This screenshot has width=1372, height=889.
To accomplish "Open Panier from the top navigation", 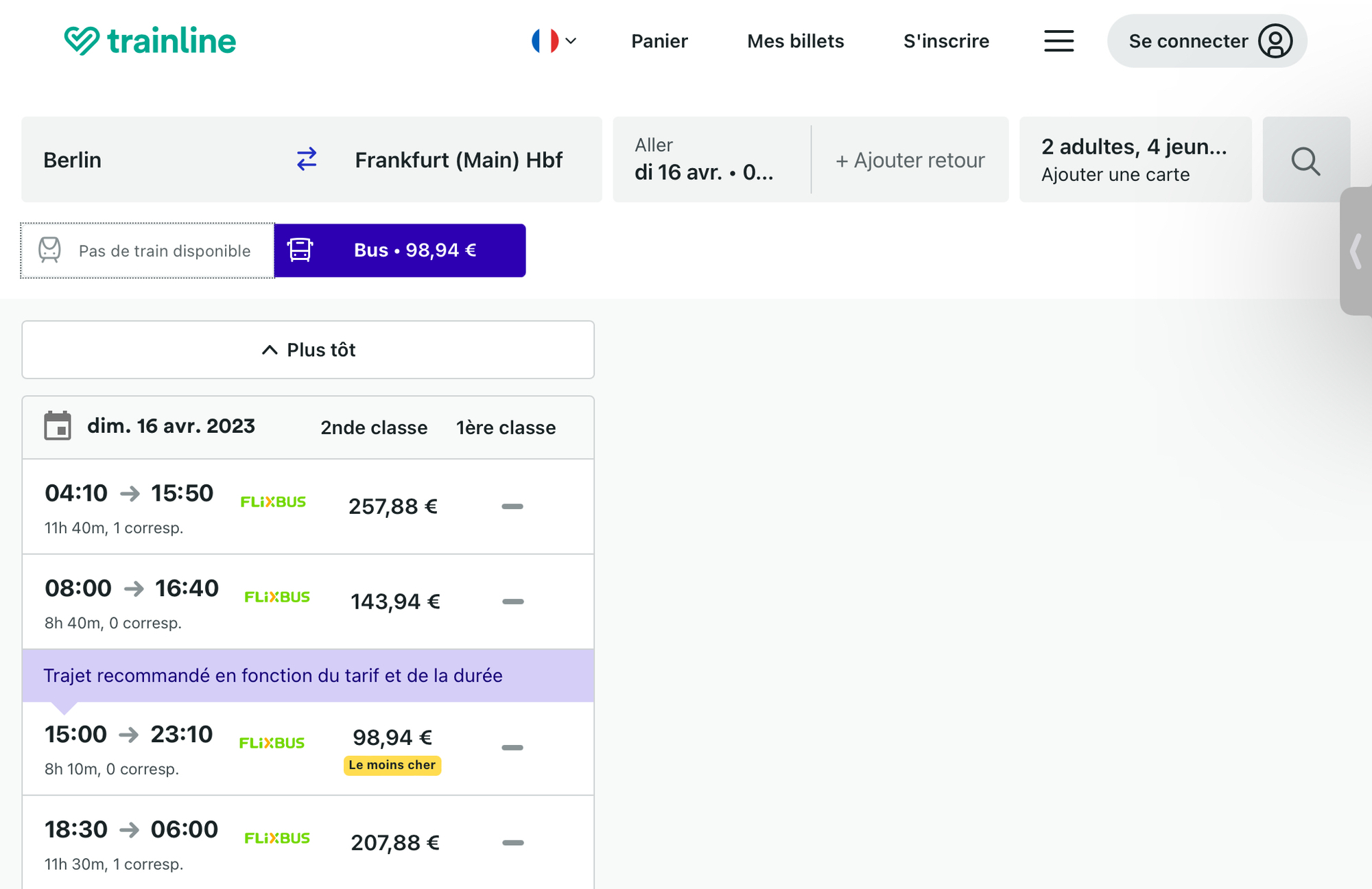I will (x=659, y=41).
